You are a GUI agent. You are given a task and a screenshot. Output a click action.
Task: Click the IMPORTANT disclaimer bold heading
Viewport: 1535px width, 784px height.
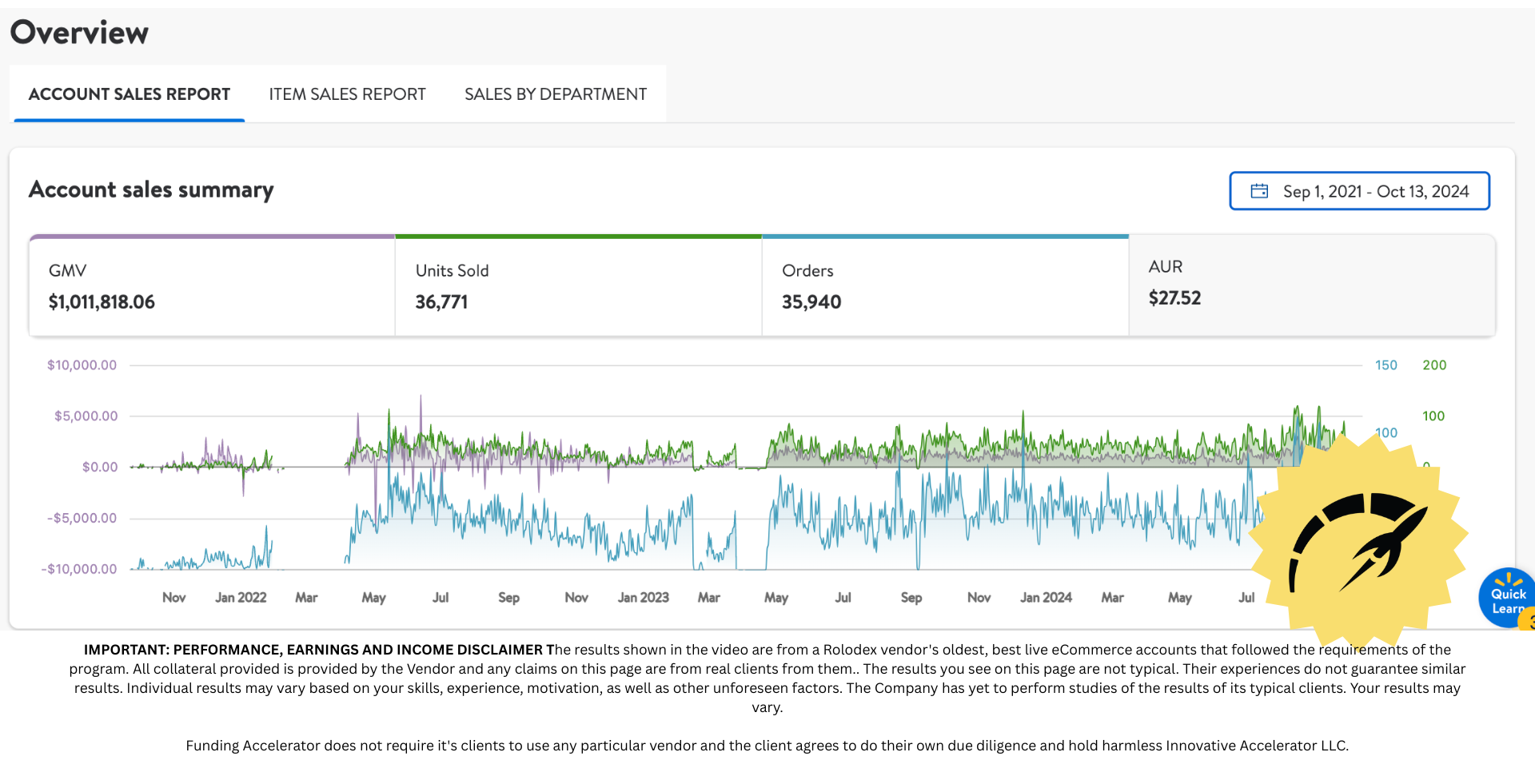[319, 650]
